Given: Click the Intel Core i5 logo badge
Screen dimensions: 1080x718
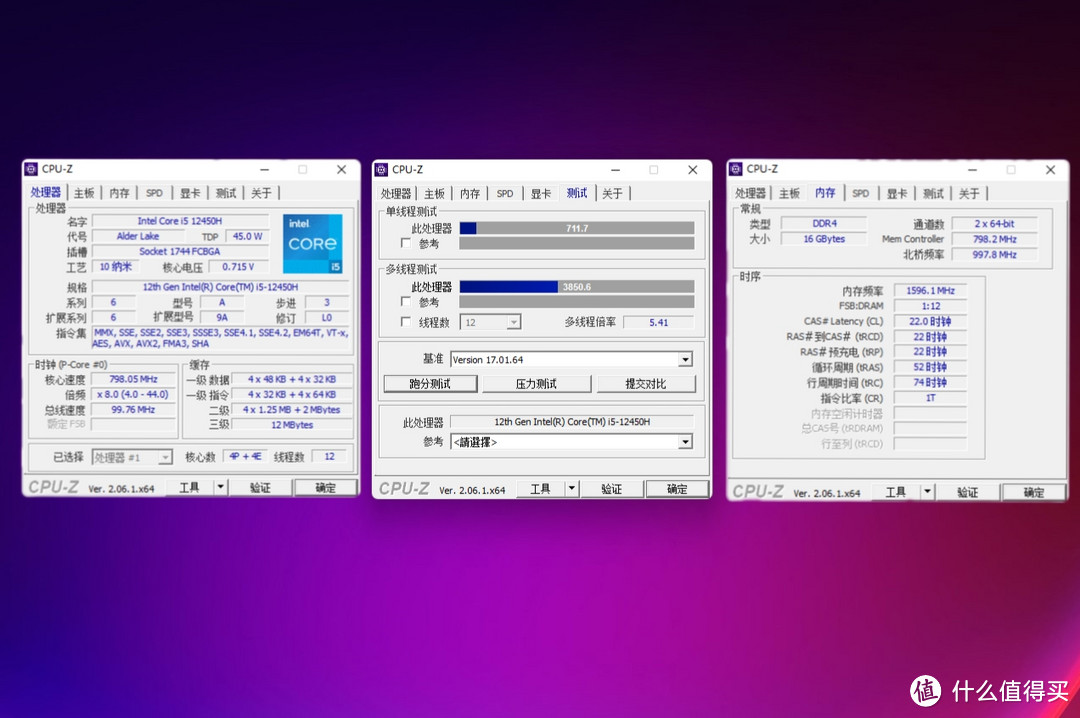Looking at the screenshot, I should [313, 243].
